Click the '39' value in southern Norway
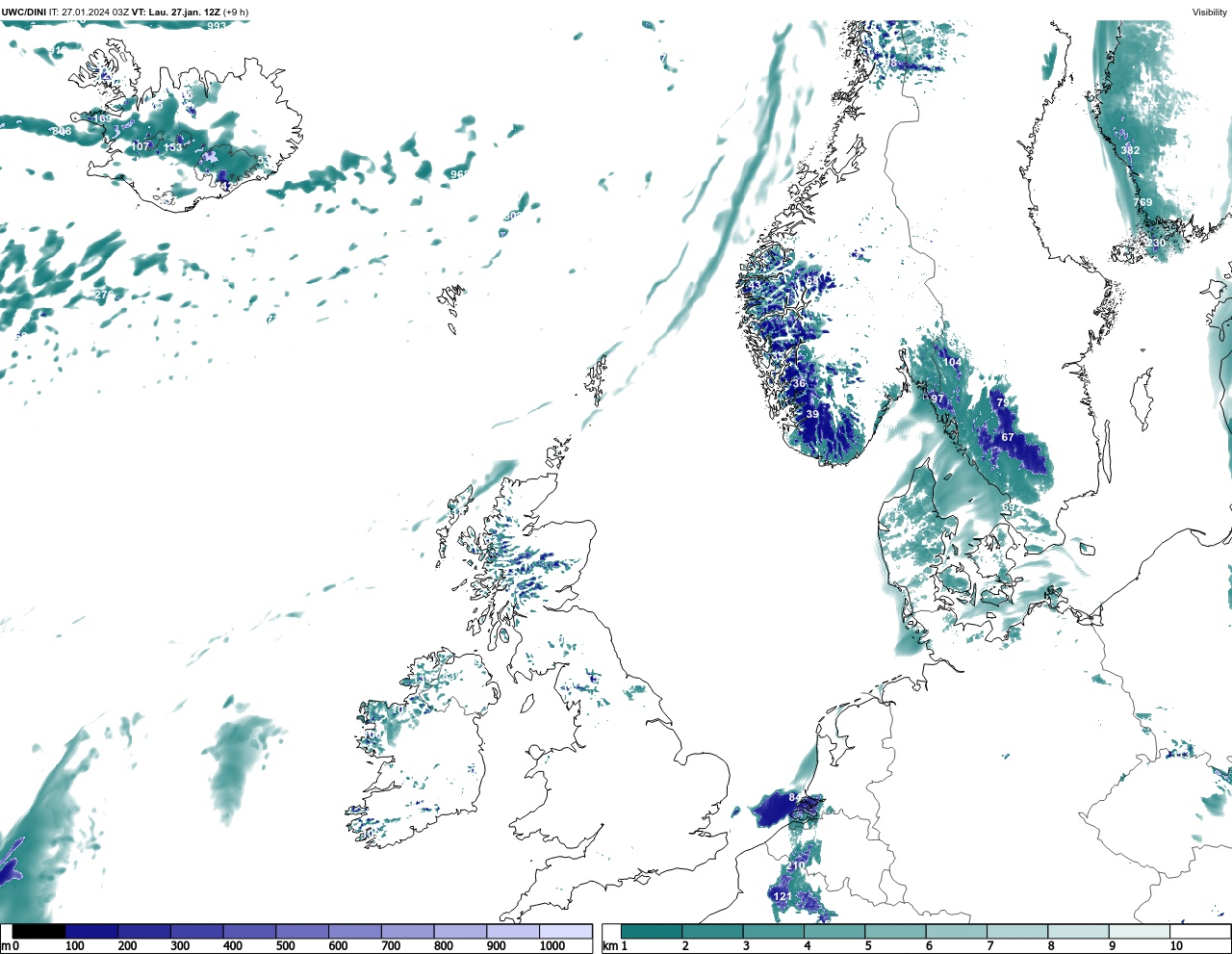The image size is (1232, 954). 812,414
